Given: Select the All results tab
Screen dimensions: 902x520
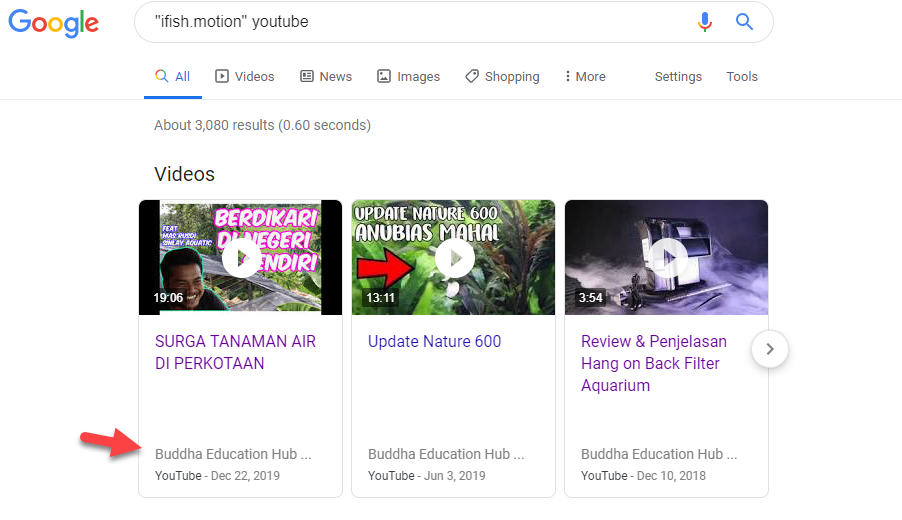Looking at the screenshot, I should 173,77.
